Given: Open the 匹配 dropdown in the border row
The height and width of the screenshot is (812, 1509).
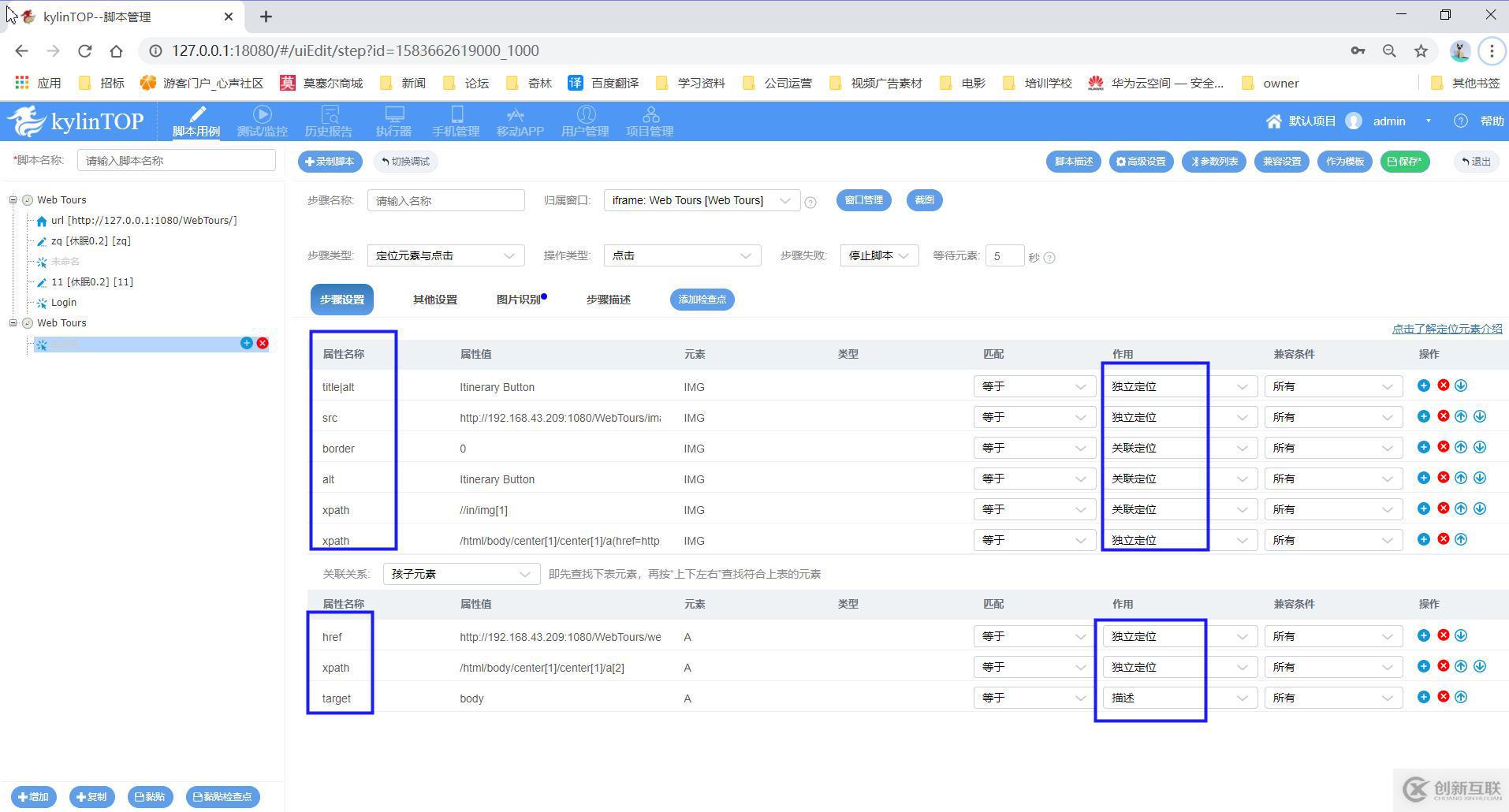Looking at the screenshot, I should [1034, 448].
